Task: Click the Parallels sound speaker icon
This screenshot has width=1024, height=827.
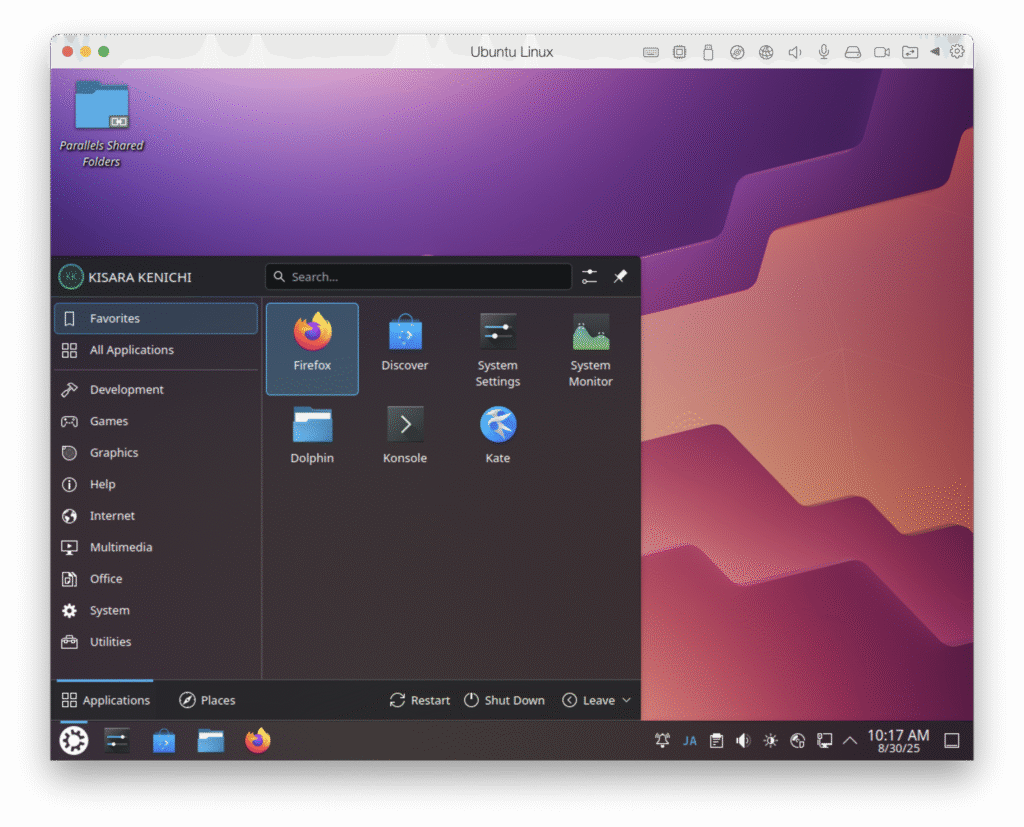Action: pyautogui.click(x=795, y=52)
